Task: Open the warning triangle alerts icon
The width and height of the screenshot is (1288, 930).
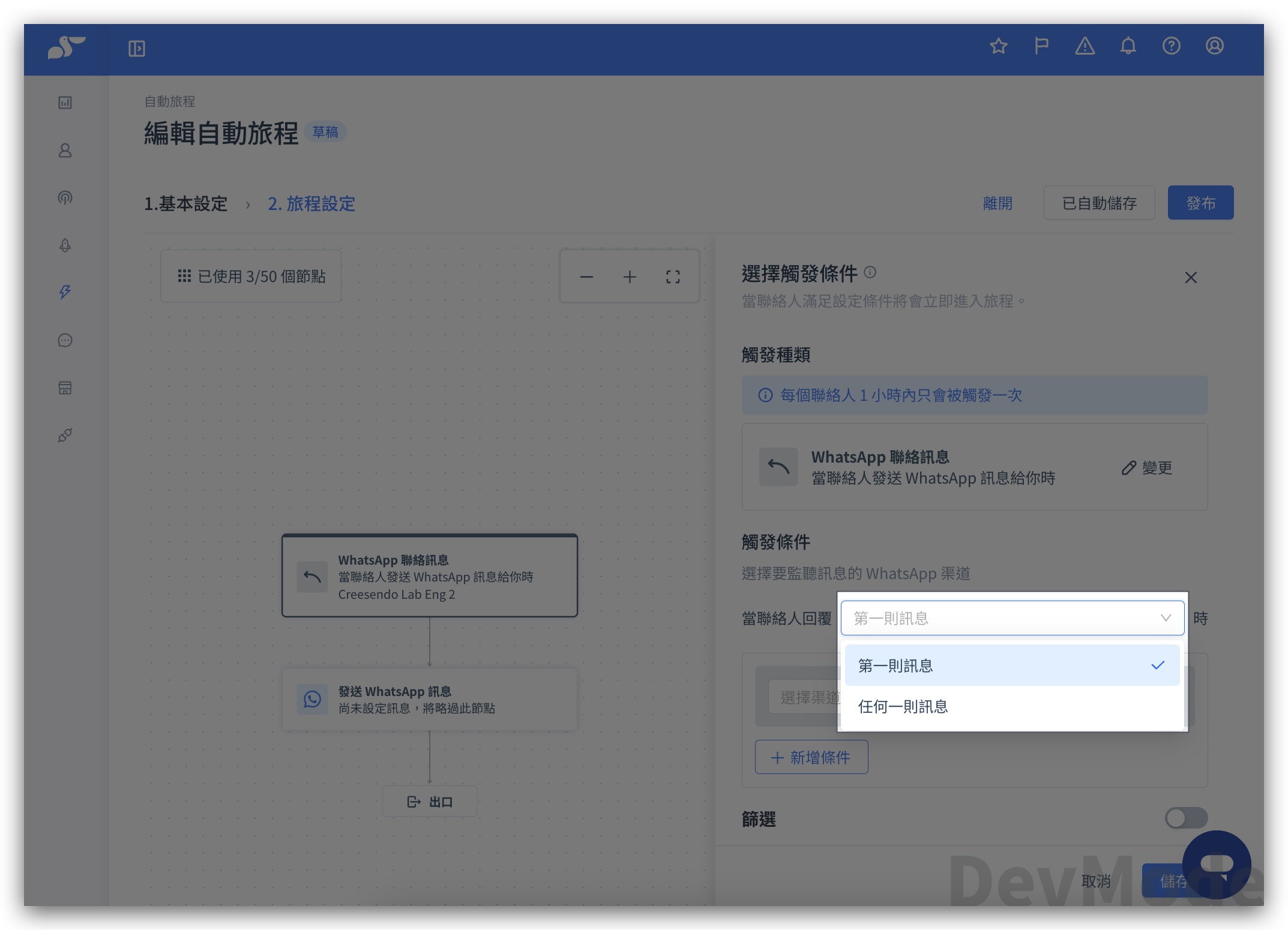Action: click(x=1085, y=46)
